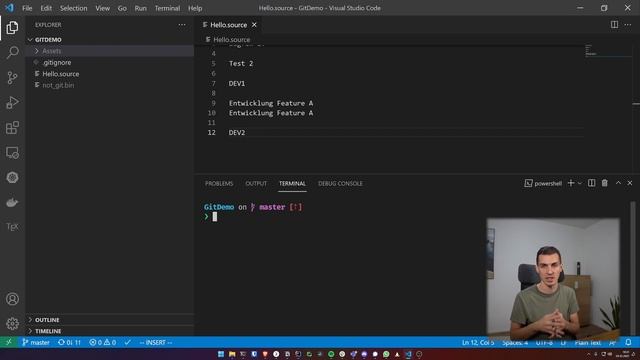640x360 pixels.
Task: Maximize the panel with up chevron
Action: click(618, 183)
